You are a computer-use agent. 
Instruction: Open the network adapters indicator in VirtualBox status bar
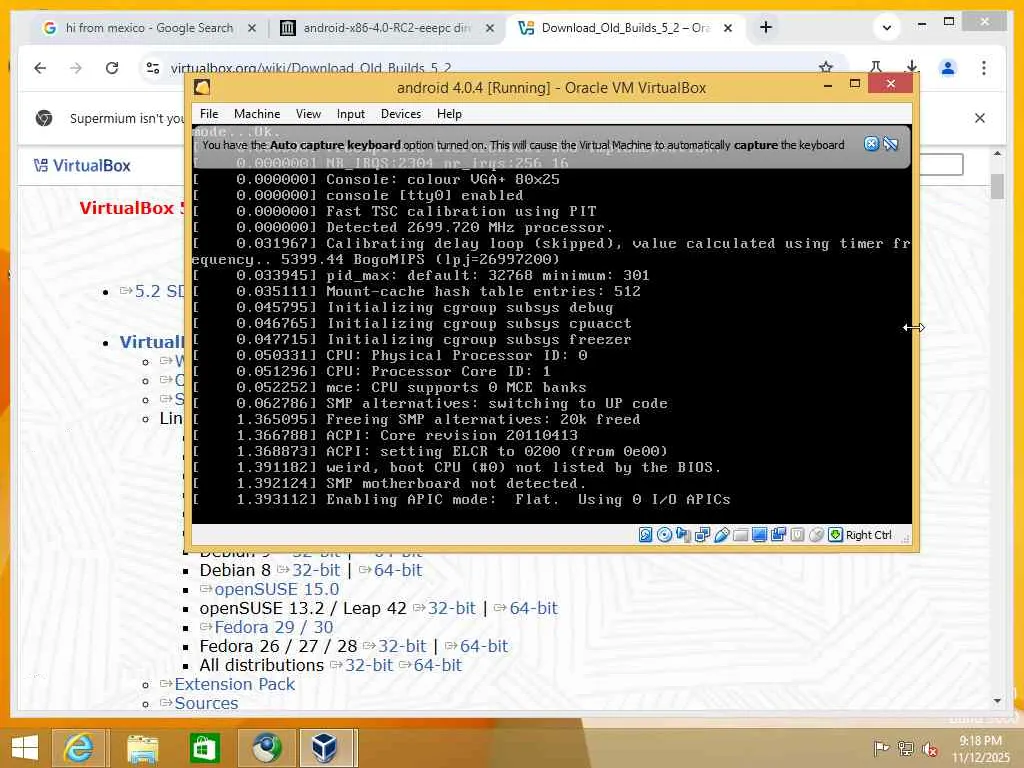(703, 535)
